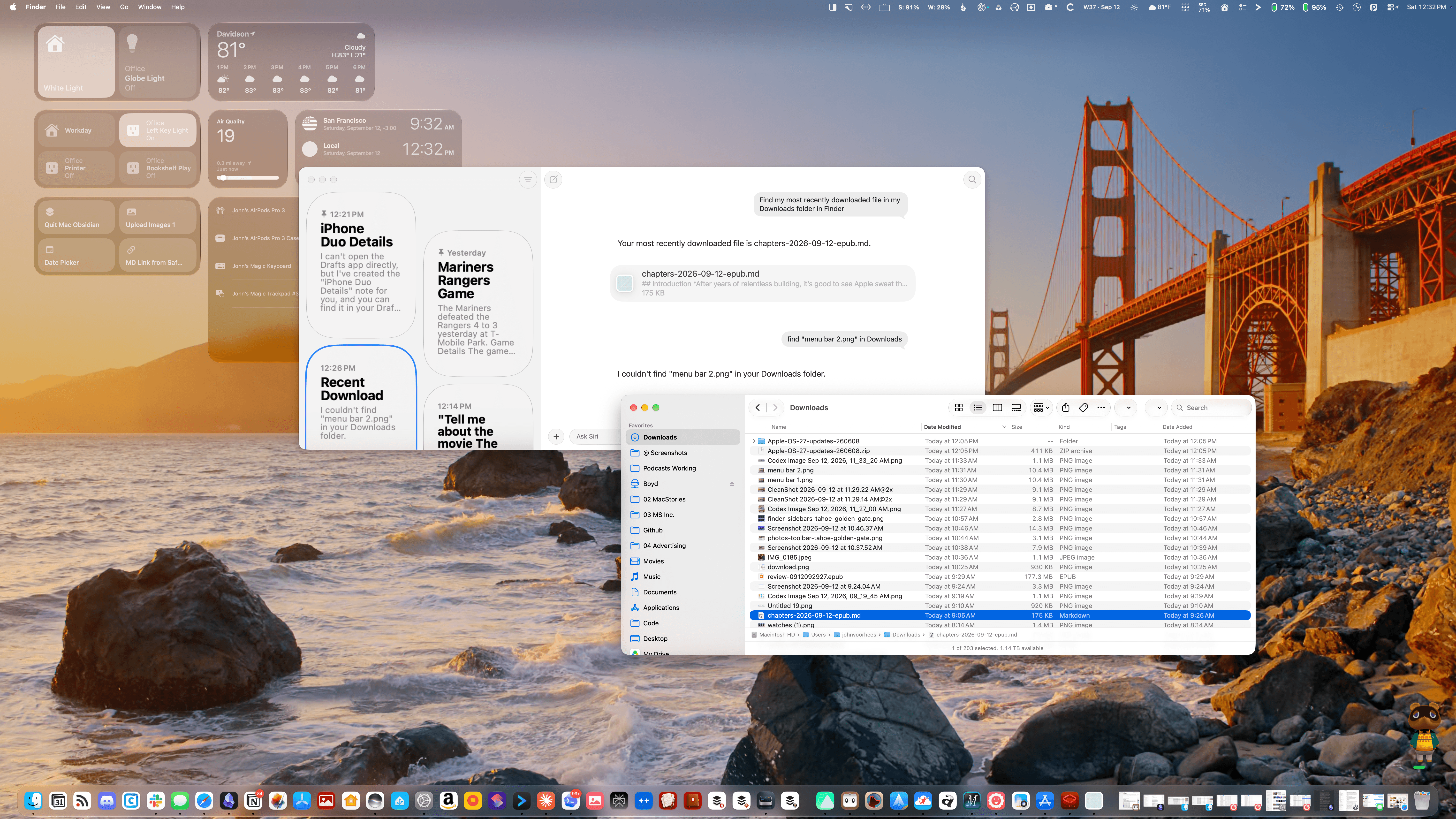Sort file list by Size column
Image resolution: width=1456 pixels, height=819 pixels.
click(x=1016, y=427)
